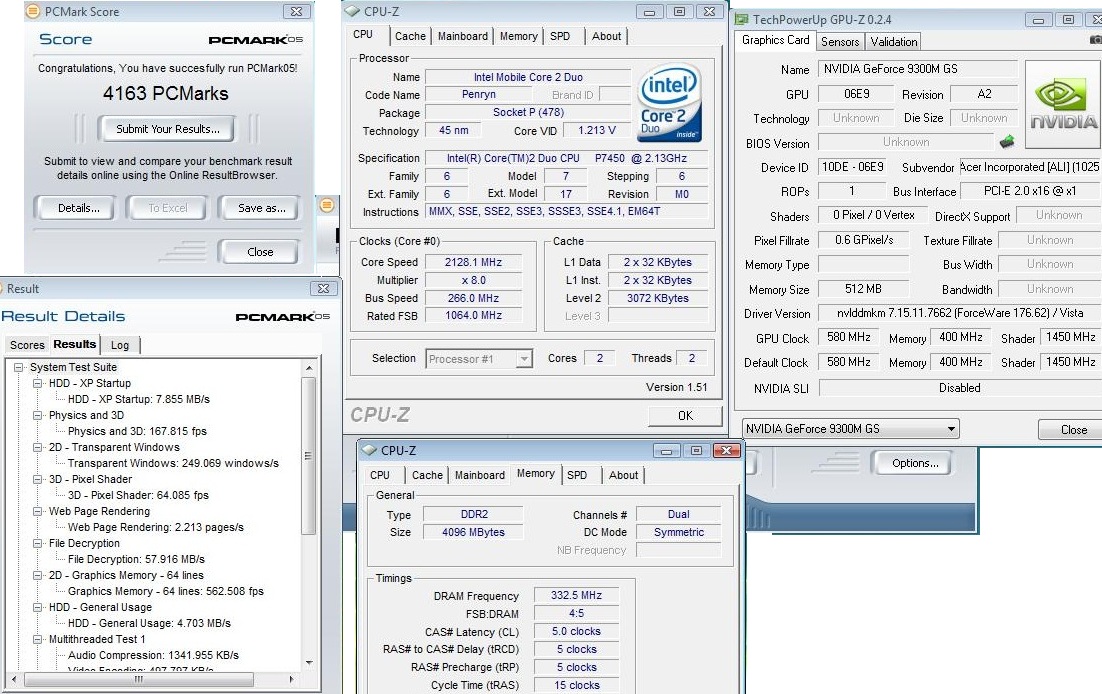Image resolution: width=1102 pixels, height=694 pixels.
Task: Switch to the Sensors tab in GPU-Z
Action: (x=840, y=41)
